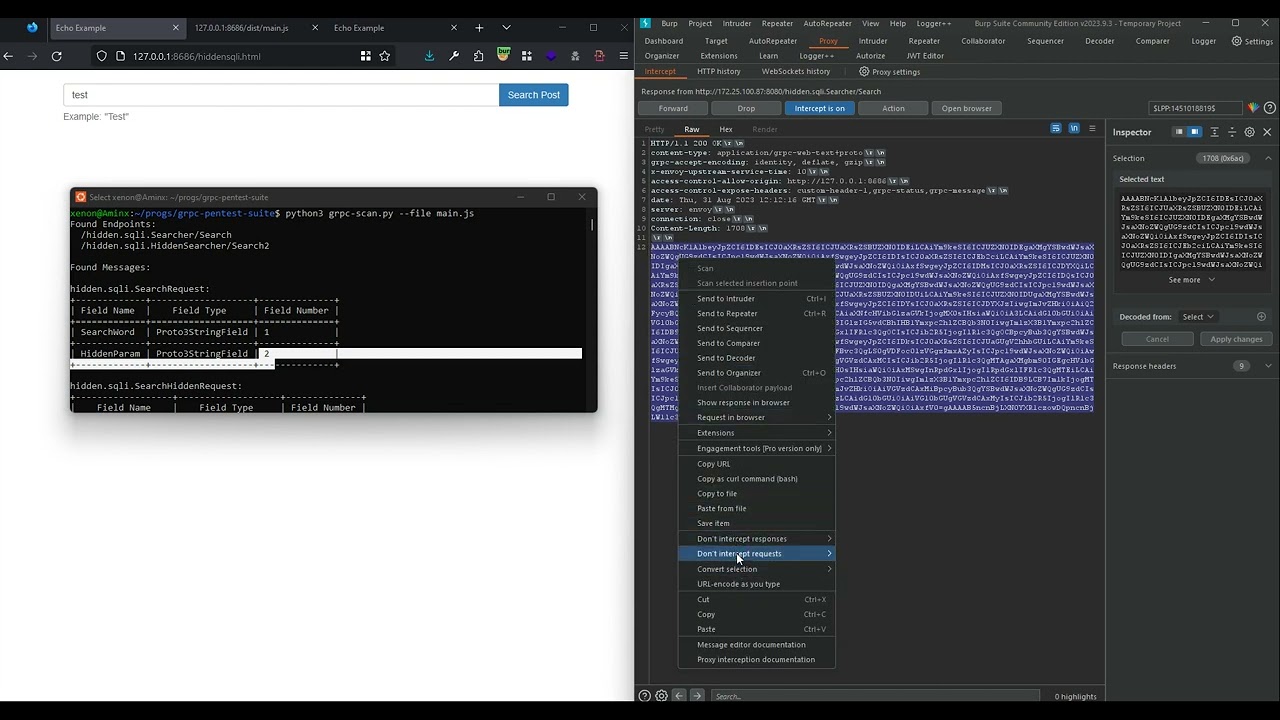Switch to Hex view tab
The width and height of the screenshot is (1280, 720).
click(726, 129)
